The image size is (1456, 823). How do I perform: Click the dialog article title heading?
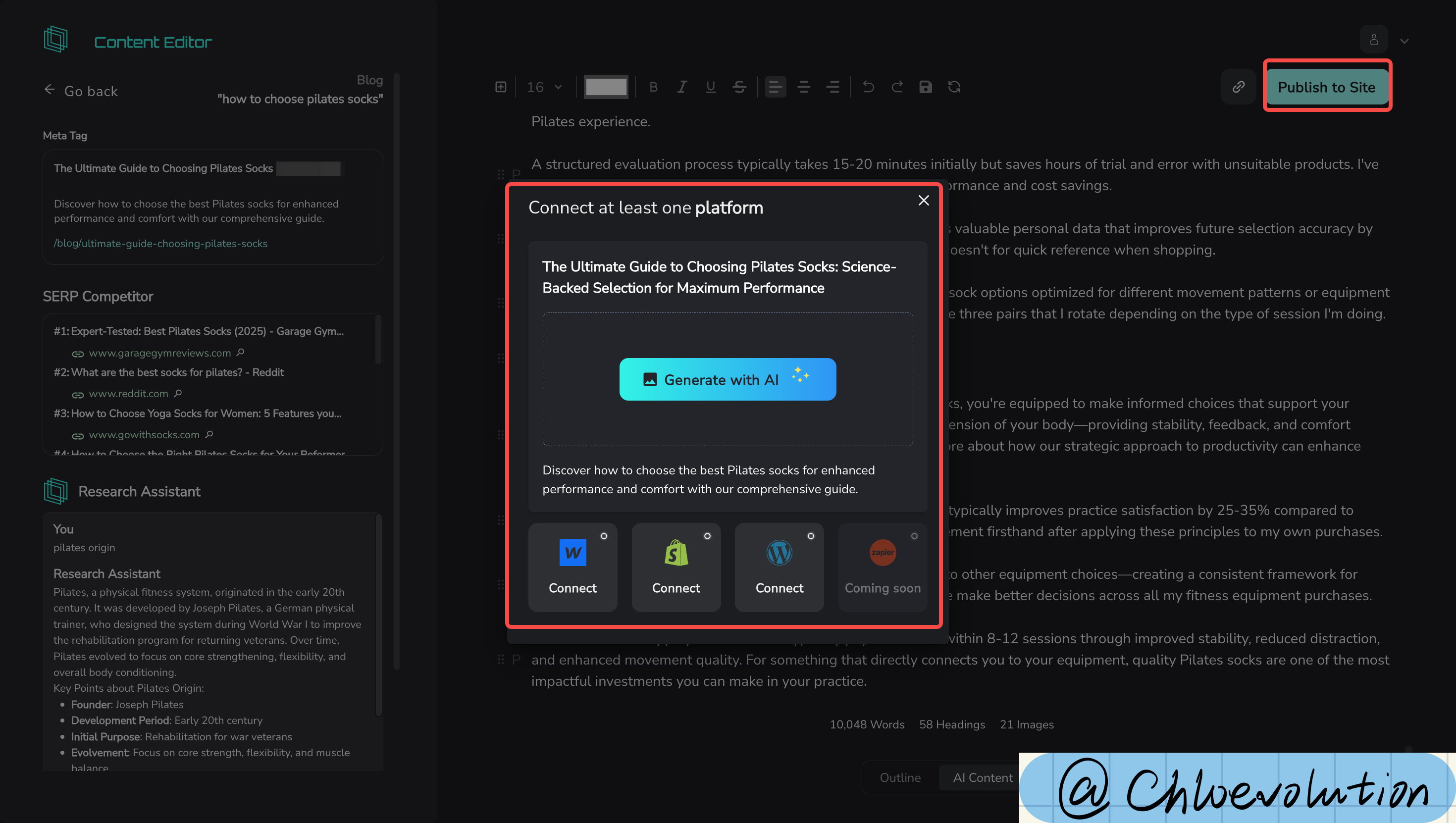click(x=719, y=277)
